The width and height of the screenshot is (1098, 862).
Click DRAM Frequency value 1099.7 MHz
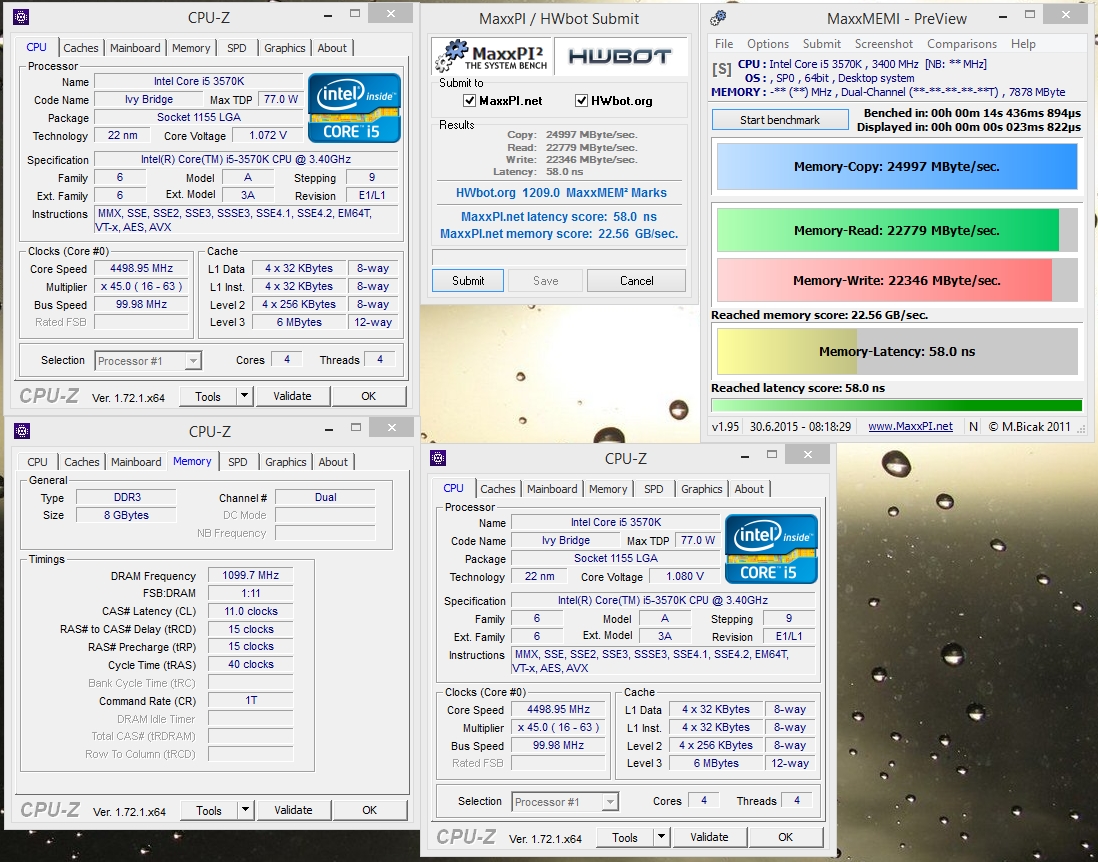tap(251, 575)
